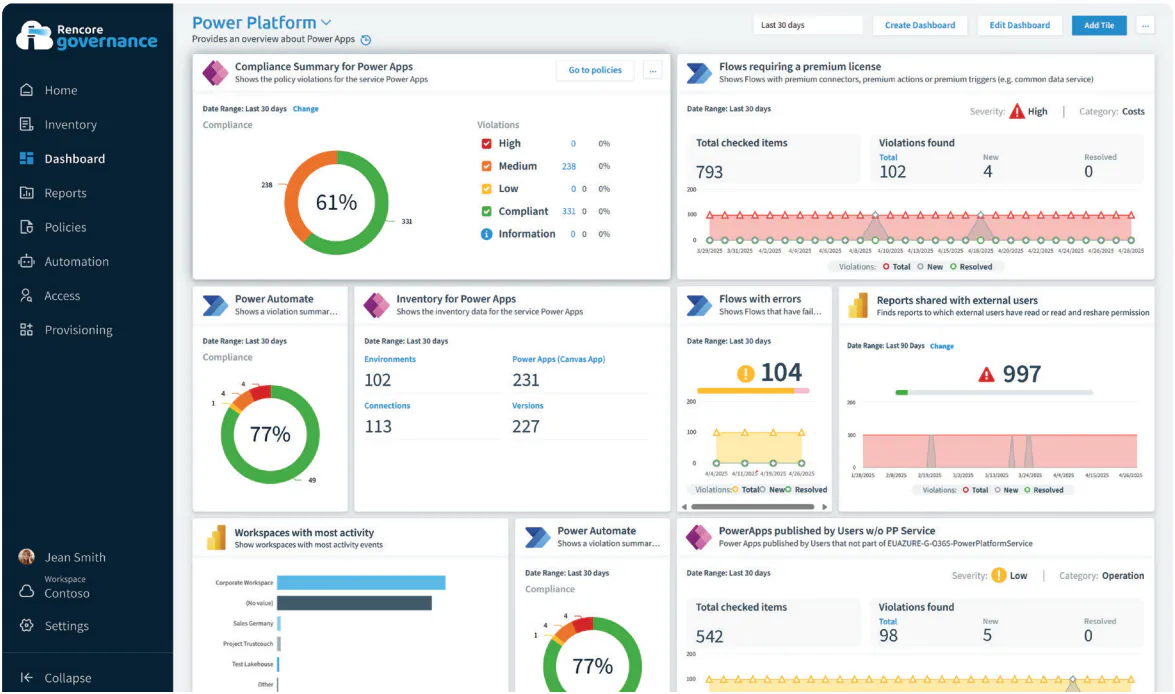1175x694 pixels.
Task: Click the Flows requiring premium license icon
Action: click(699, 73)
